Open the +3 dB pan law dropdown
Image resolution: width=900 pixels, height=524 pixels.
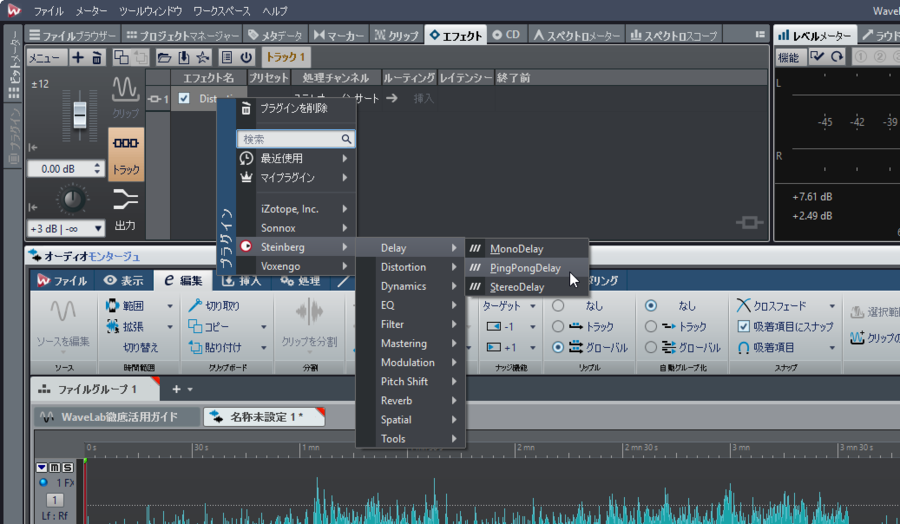coord(98,228)
